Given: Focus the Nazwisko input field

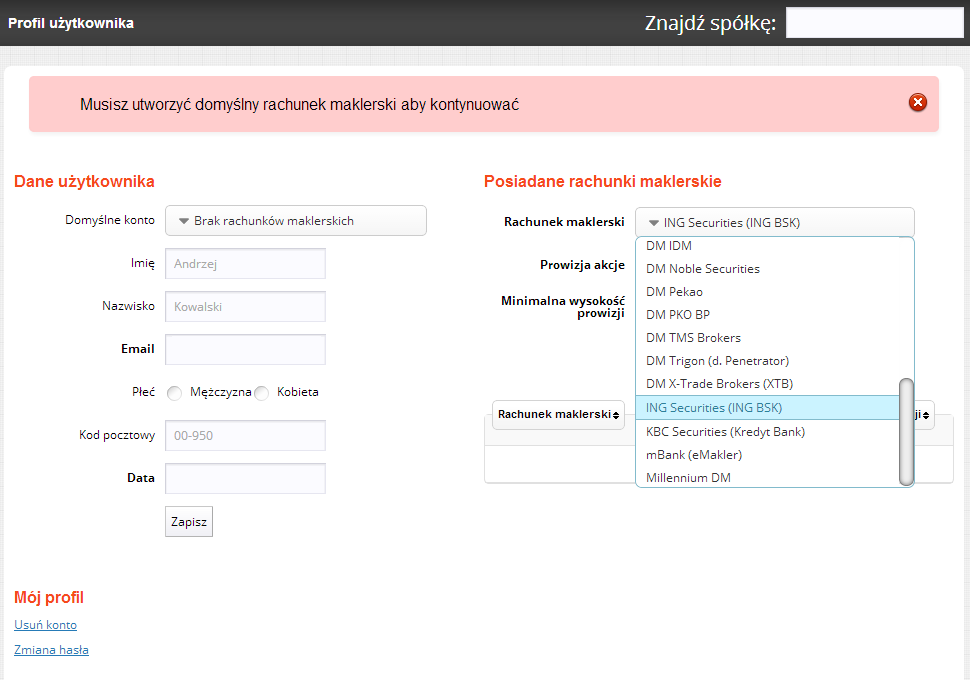Looking at the screenshot, I should (x=245, y=306).
